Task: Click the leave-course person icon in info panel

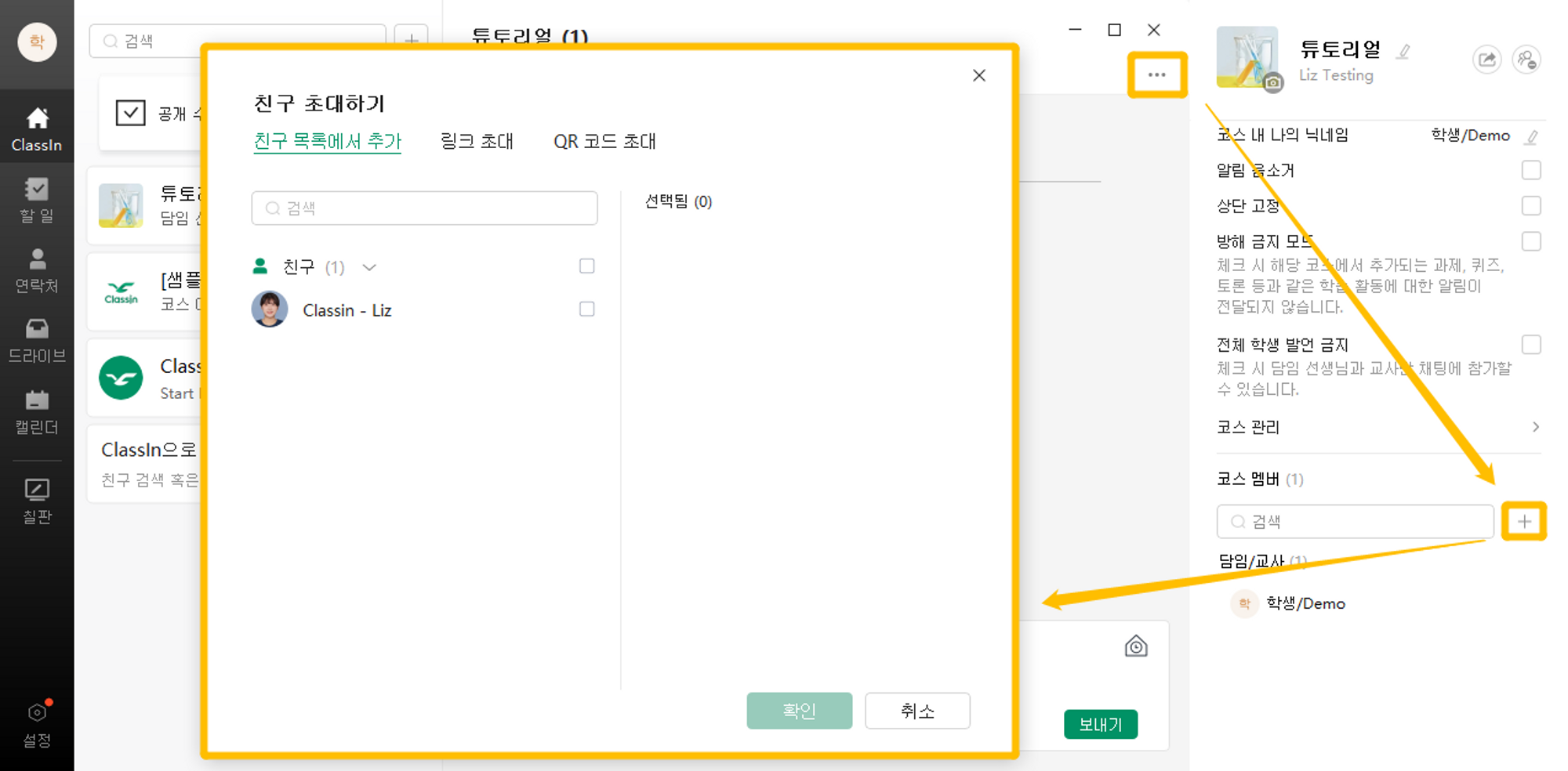Action: [x=1526, y=60]
